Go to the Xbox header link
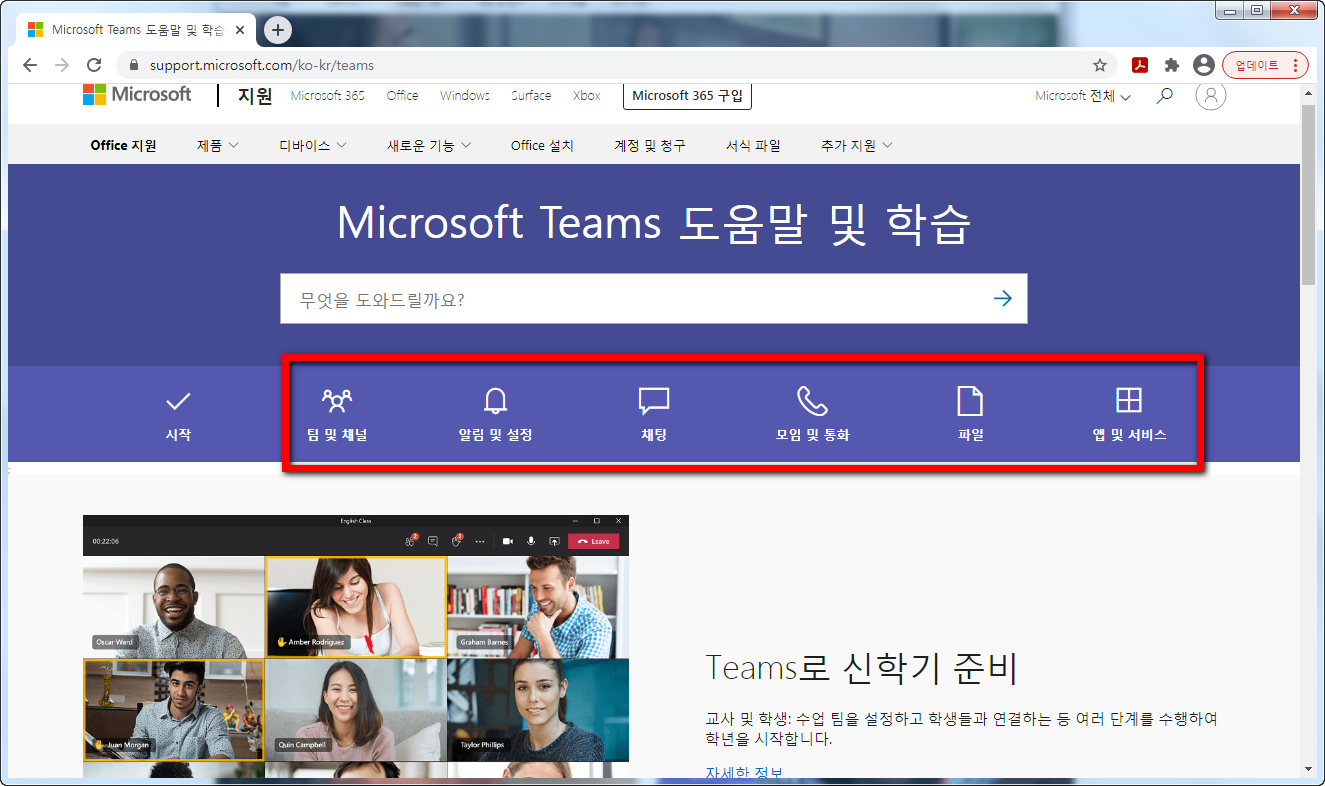 tap(587, 95)
